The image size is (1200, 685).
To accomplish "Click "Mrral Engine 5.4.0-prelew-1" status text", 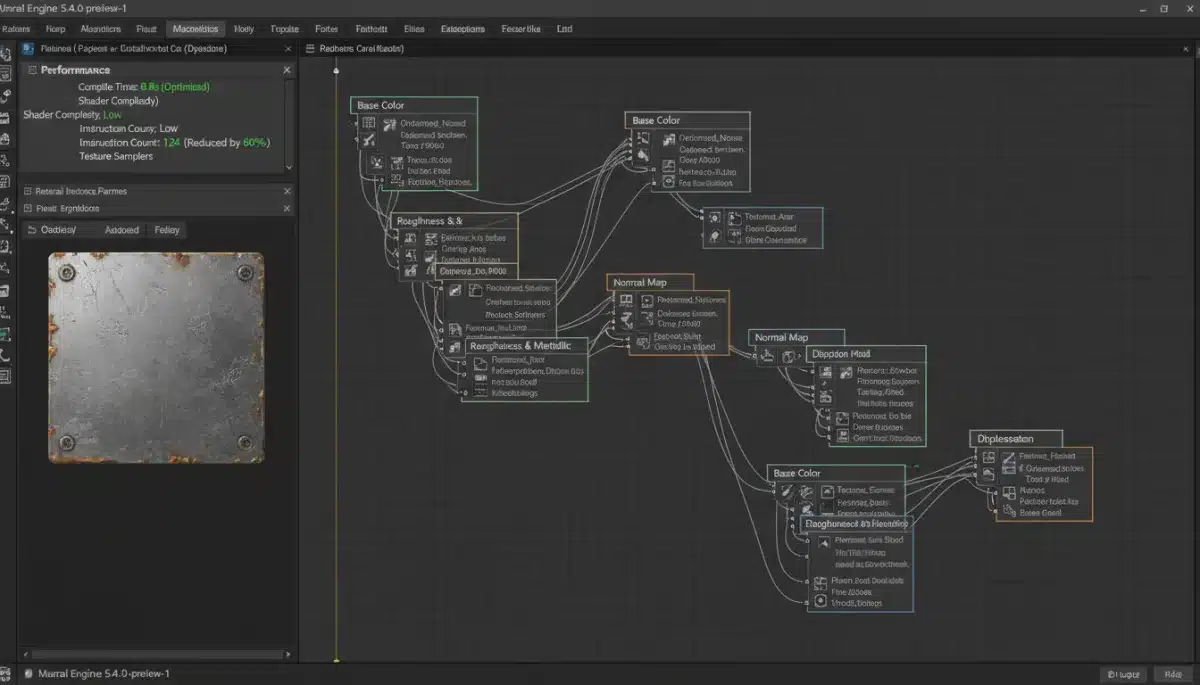I will point(104,675).
